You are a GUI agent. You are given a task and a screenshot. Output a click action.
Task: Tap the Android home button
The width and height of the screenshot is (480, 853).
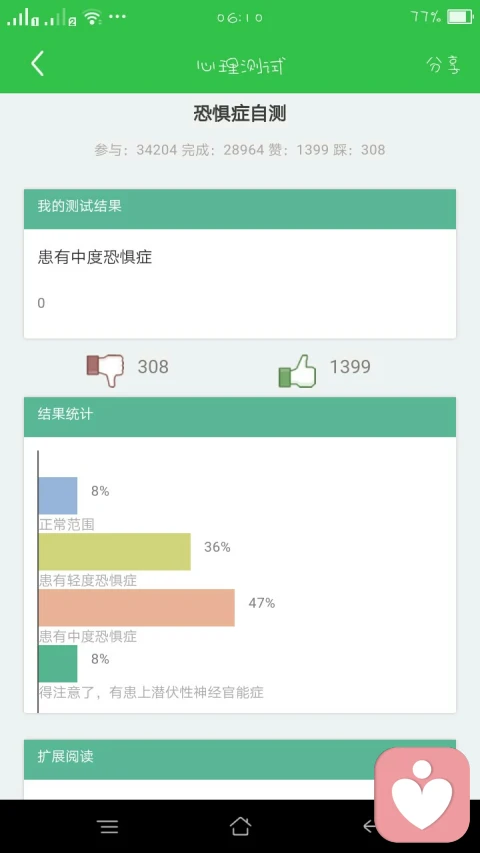240,826
